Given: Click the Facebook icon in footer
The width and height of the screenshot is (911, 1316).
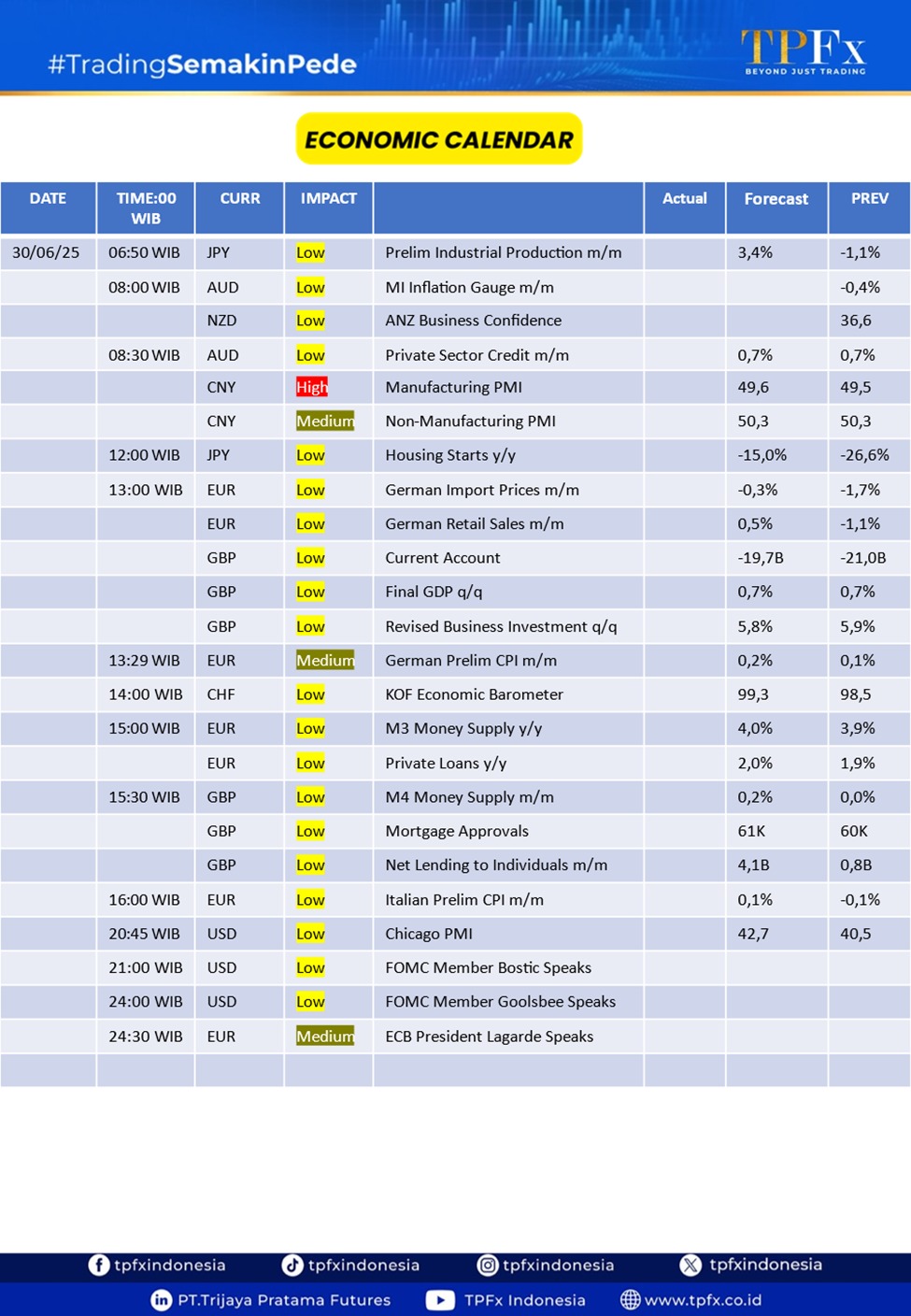Looking at the screenshot, I should tap(98, 1265).
